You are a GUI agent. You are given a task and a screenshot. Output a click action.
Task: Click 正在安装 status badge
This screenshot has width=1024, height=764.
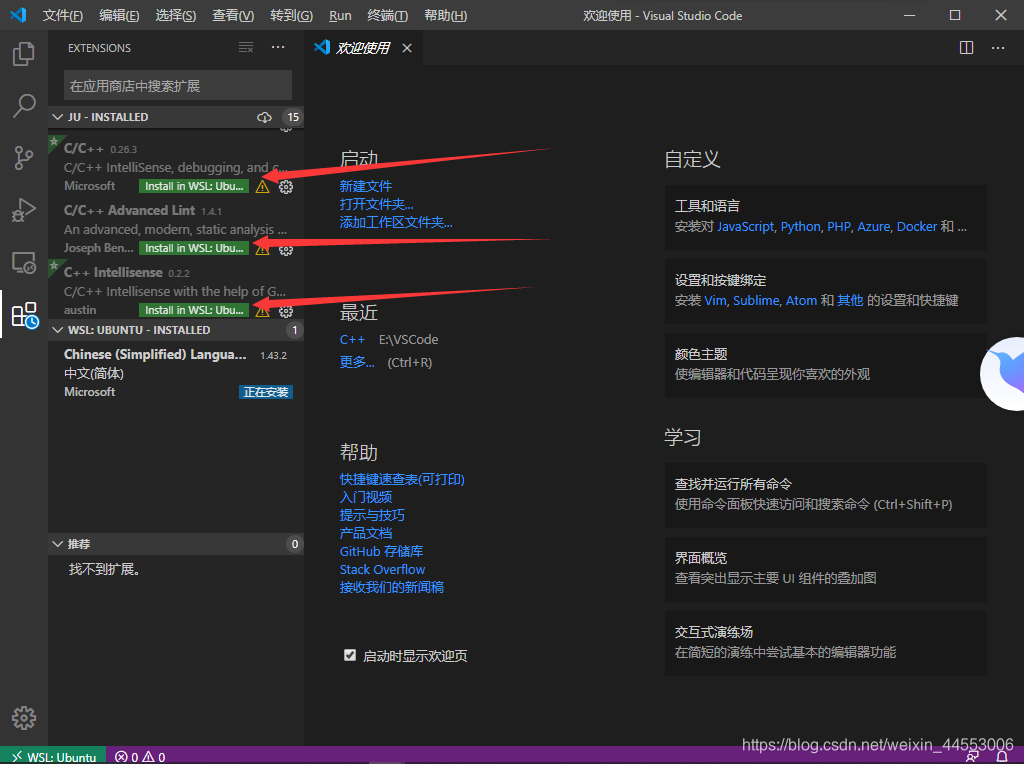click(x=266, y=392)
